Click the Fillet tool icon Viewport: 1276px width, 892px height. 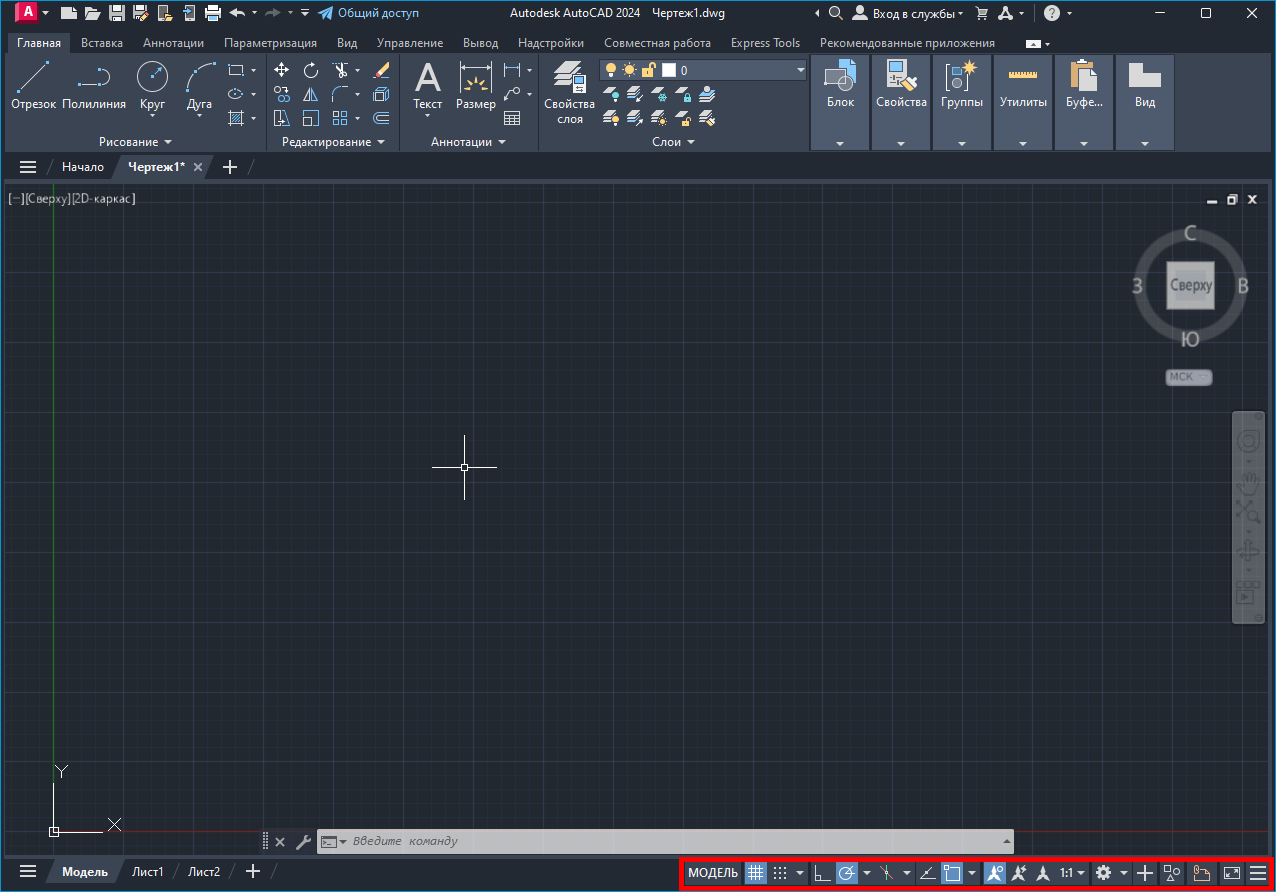tap(340, 94)
